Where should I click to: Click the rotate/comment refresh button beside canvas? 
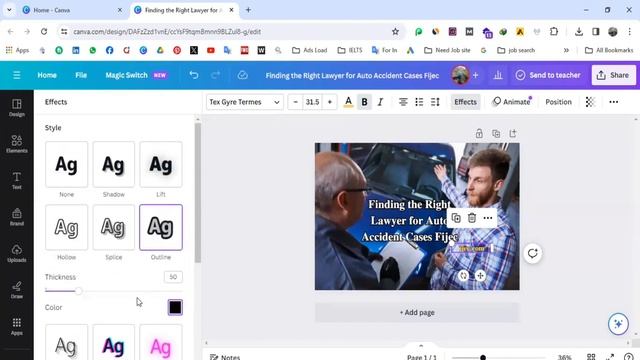tap(533, 253)
